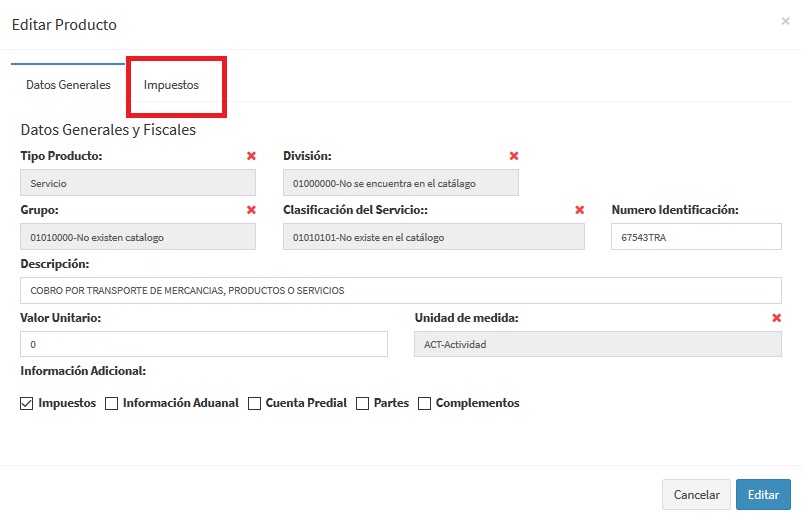This screenshot has width=803, height=520.
Task: Uncheck the Impuestos checkbox
Action: click(27, 403)
